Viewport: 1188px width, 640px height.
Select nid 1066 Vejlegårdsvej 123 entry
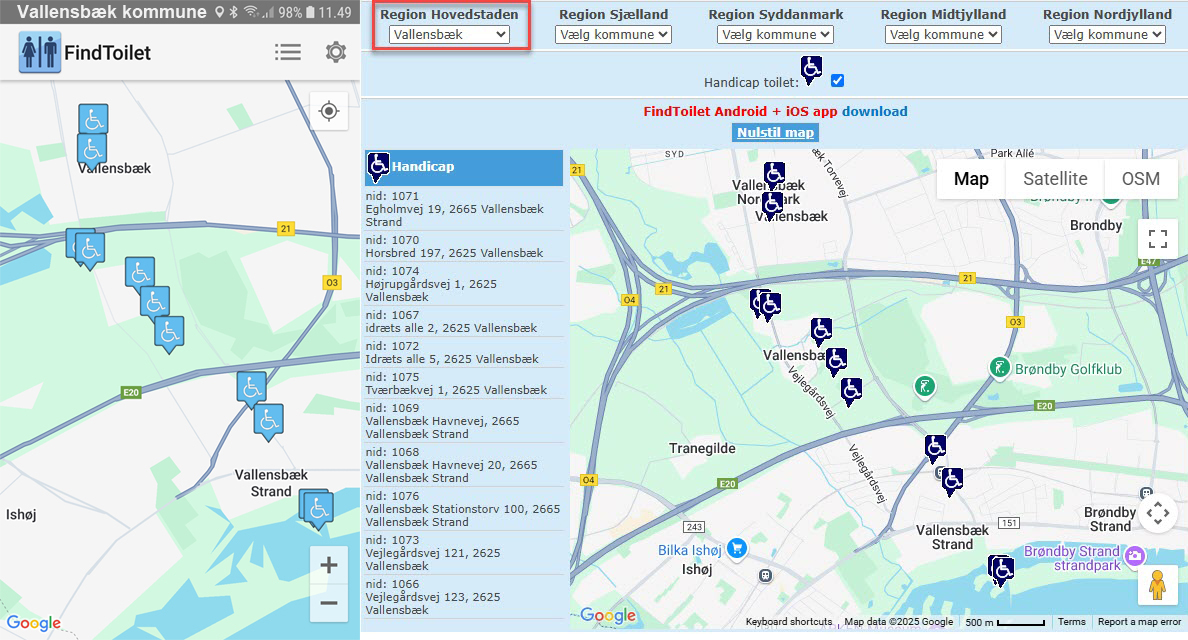pos(464,597)
